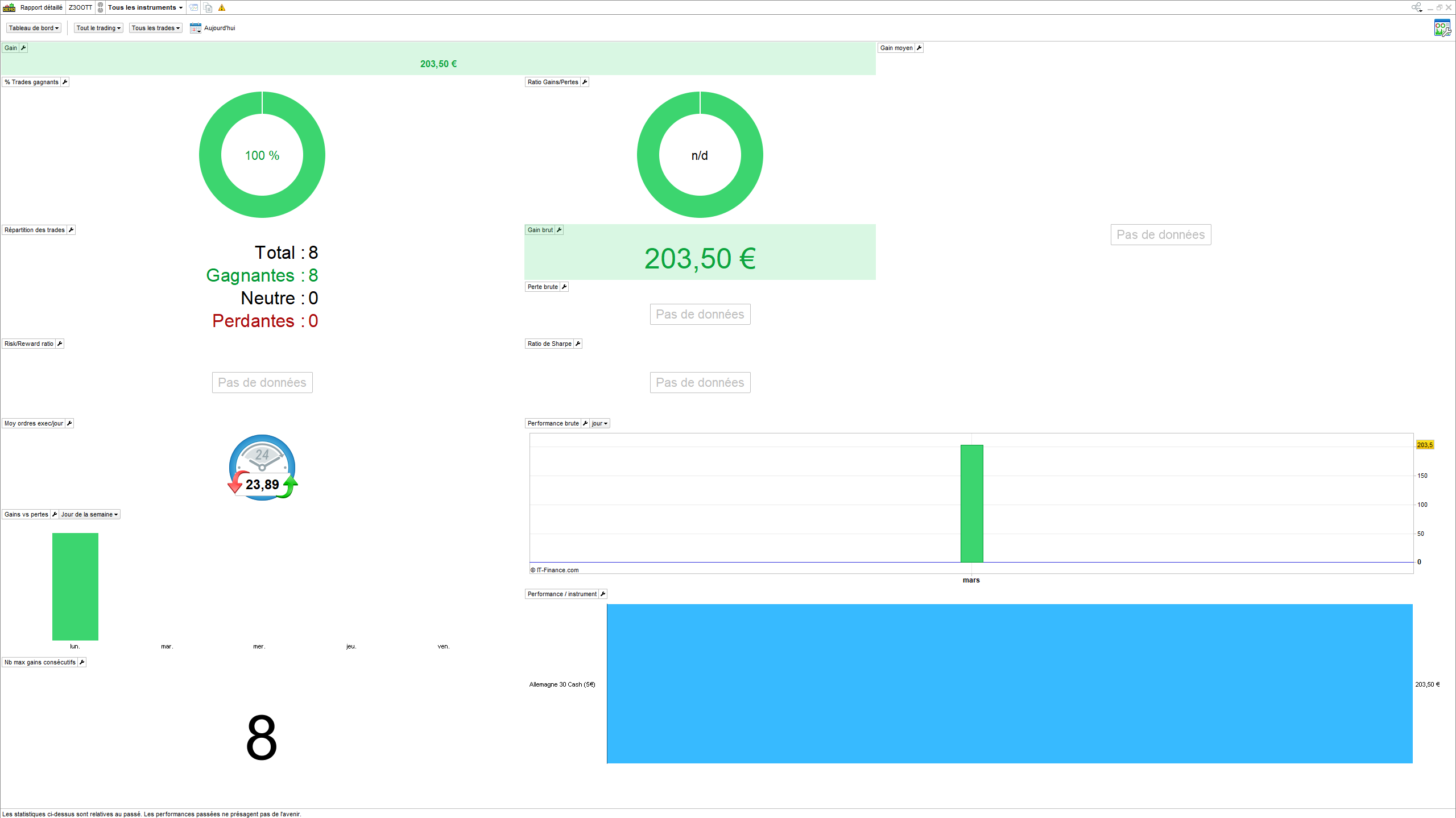Click wrench icon beside Gain moyen
The image size is (1456, 818).
pos(919,48)
